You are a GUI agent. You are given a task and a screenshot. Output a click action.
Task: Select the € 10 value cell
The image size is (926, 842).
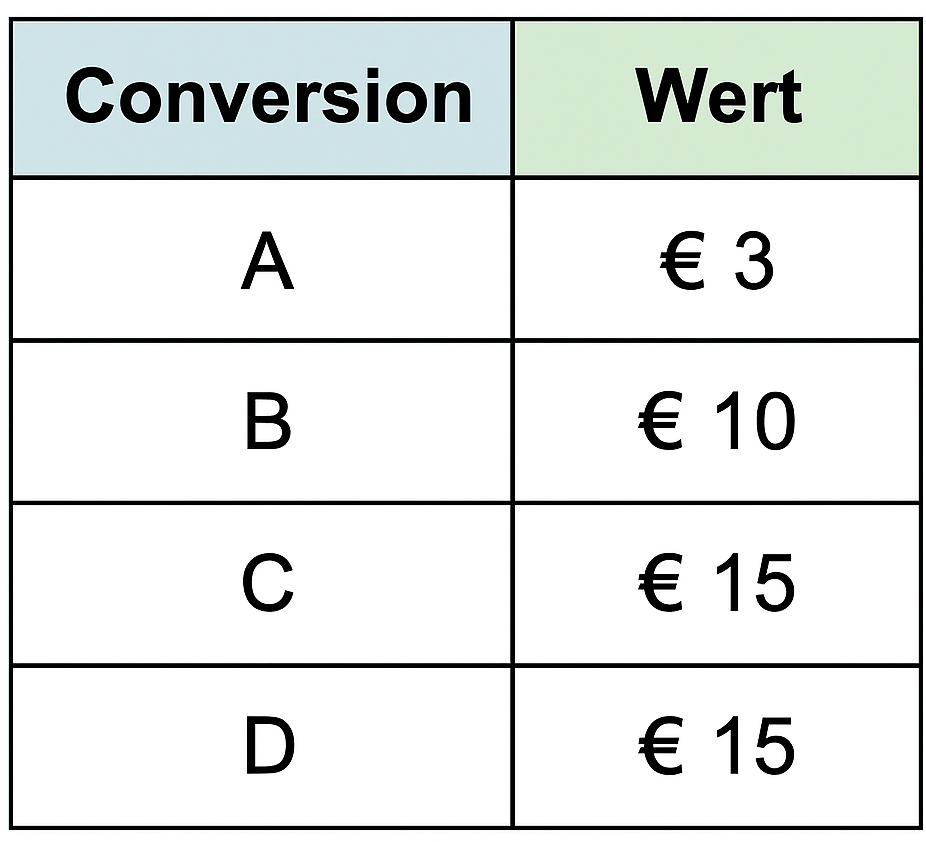(718, 421)
